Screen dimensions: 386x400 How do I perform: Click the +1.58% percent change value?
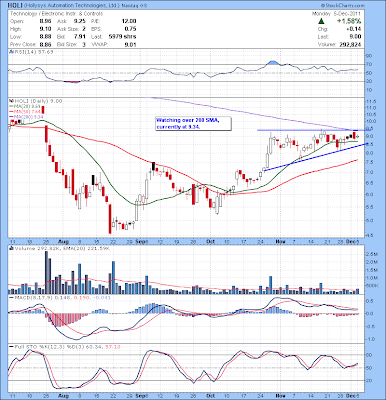click(x=349, y=21)
